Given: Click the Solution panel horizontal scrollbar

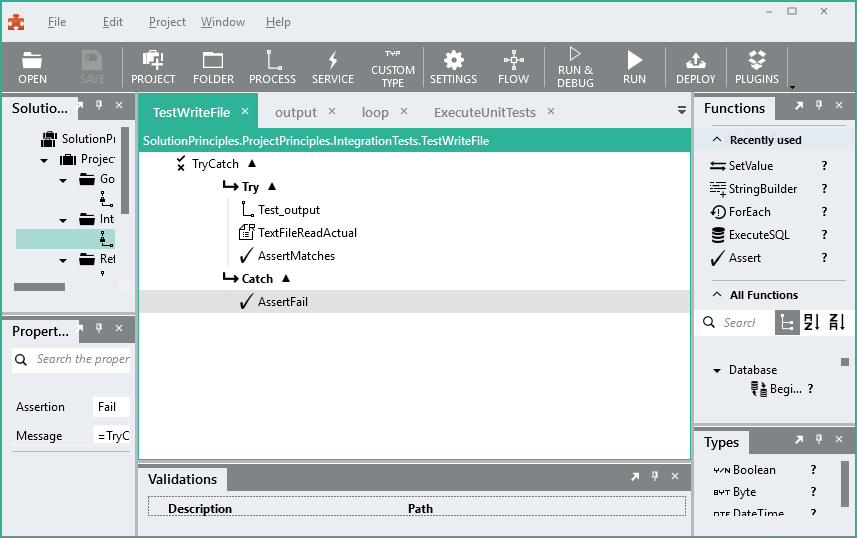Looking at the screenshot, I should [x=39, y=287].
